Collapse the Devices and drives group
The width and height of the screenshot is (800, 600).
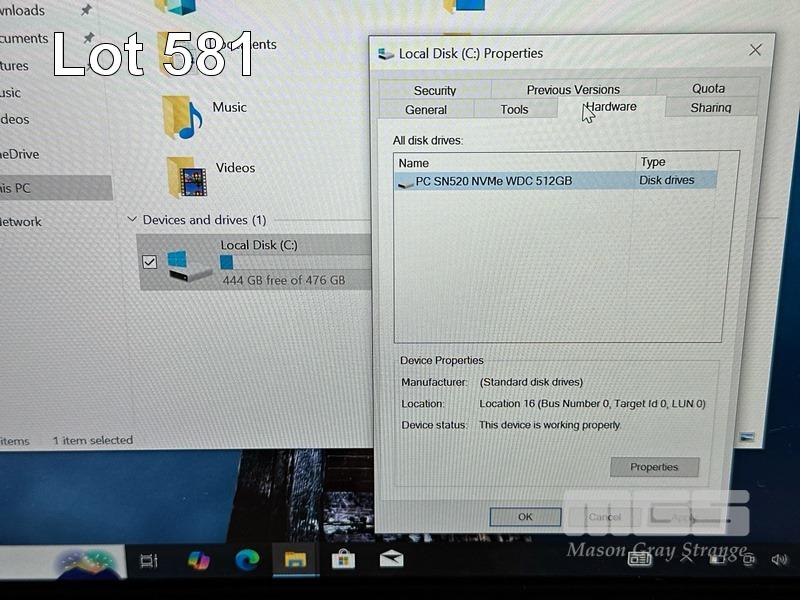pyautogui.click(x=132, y=219)
